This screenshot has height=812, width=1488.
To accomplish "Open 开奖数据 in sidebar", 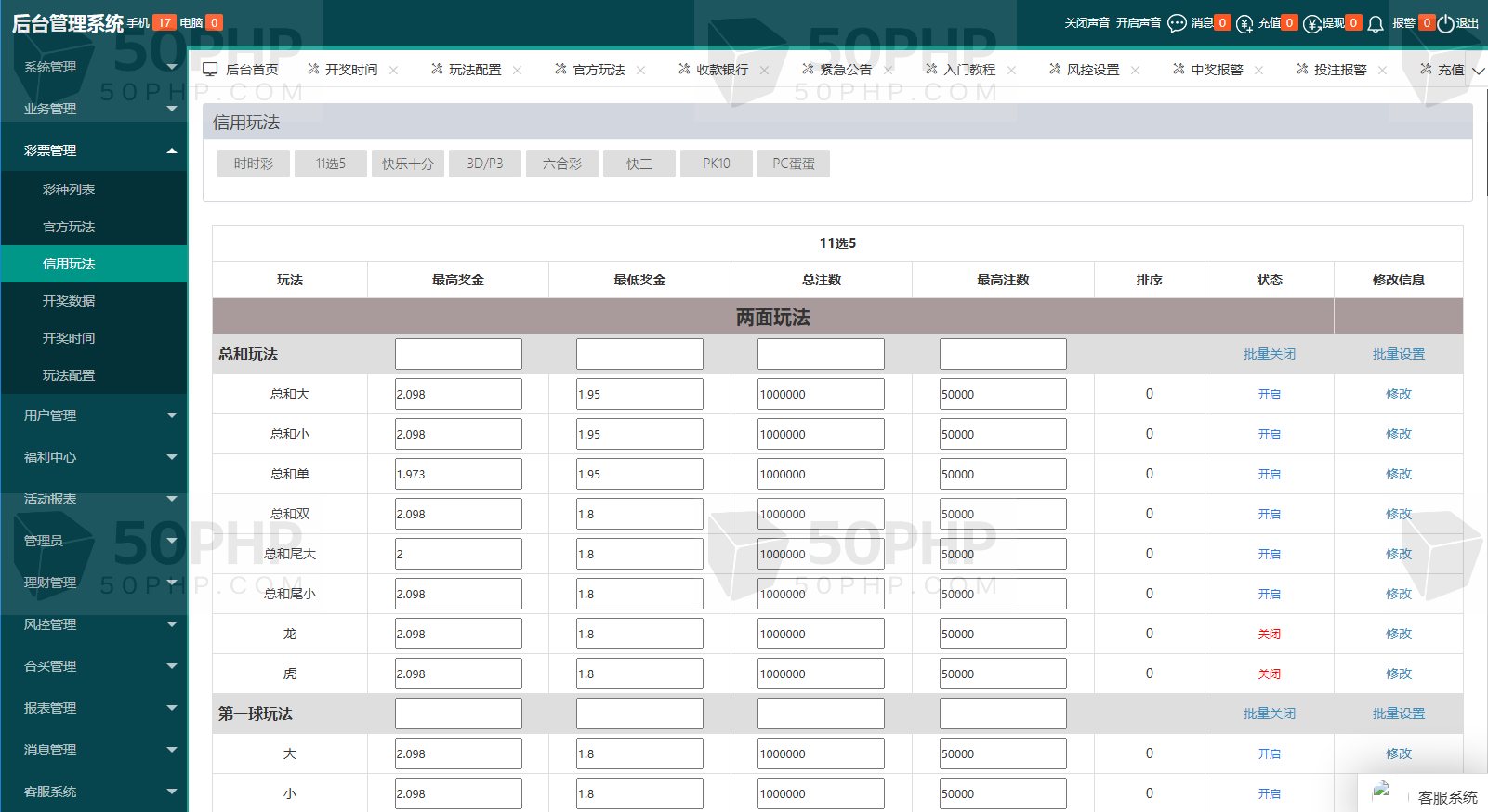I will (x=69, y=301).
